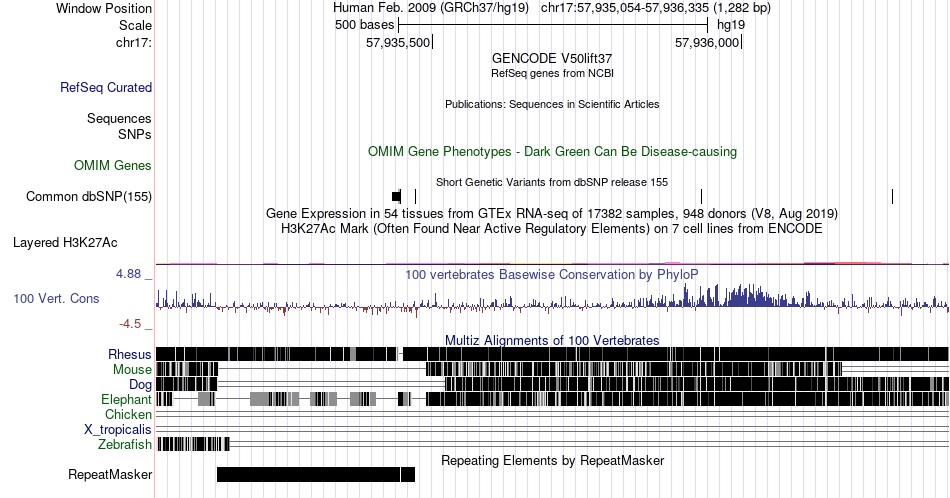
Task: Click 100 vertebrates Basewise Conservation by PhyloP title
Action: pos(552,274)
